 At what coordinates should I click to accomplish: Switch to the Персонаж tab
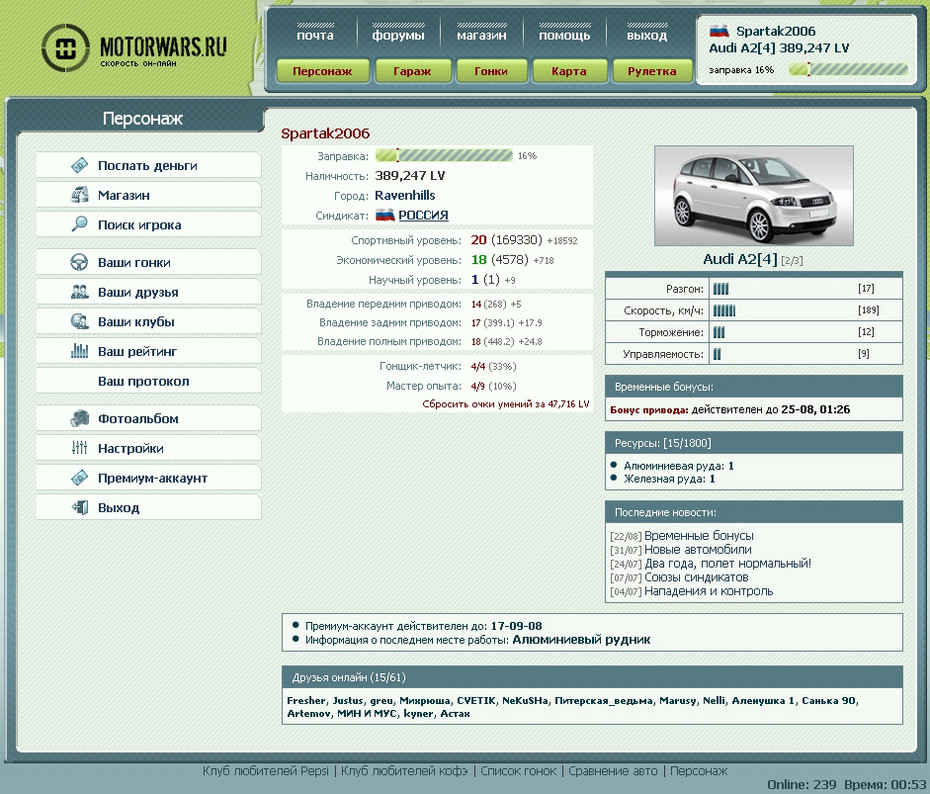323,71
